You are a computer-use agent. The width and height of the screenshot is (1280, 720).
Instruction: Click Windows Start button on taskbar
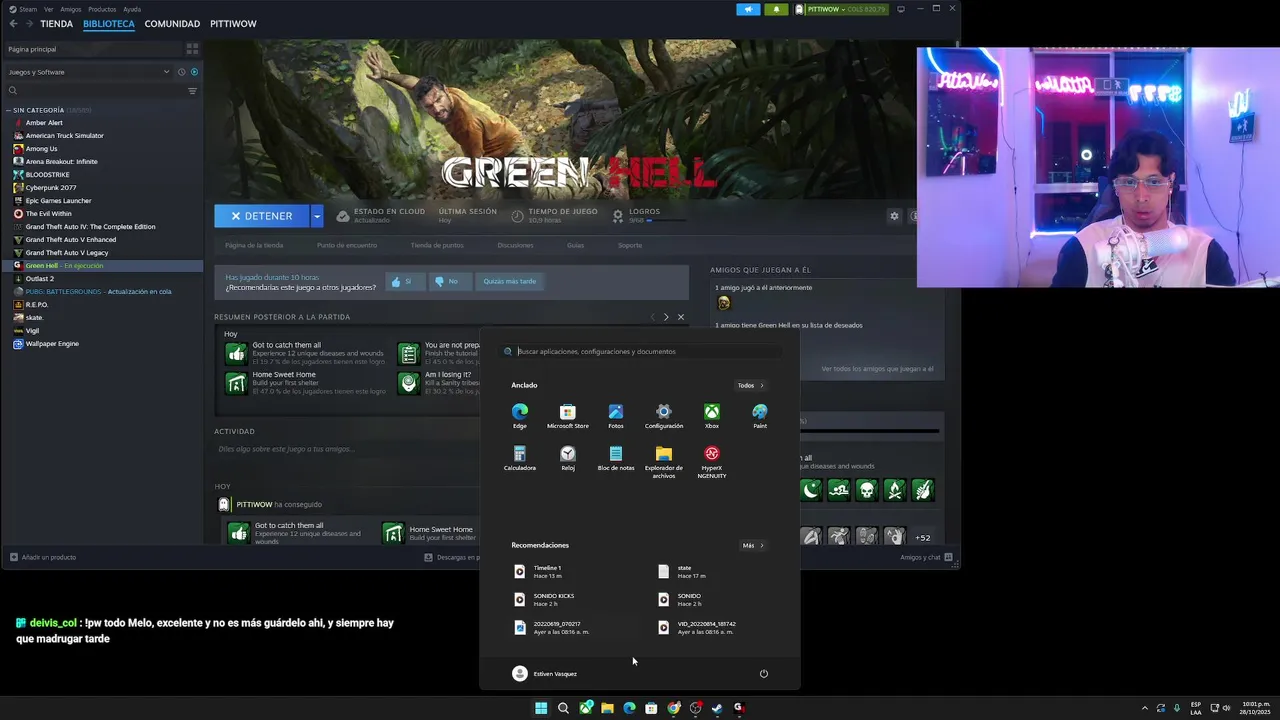[541, 708]
